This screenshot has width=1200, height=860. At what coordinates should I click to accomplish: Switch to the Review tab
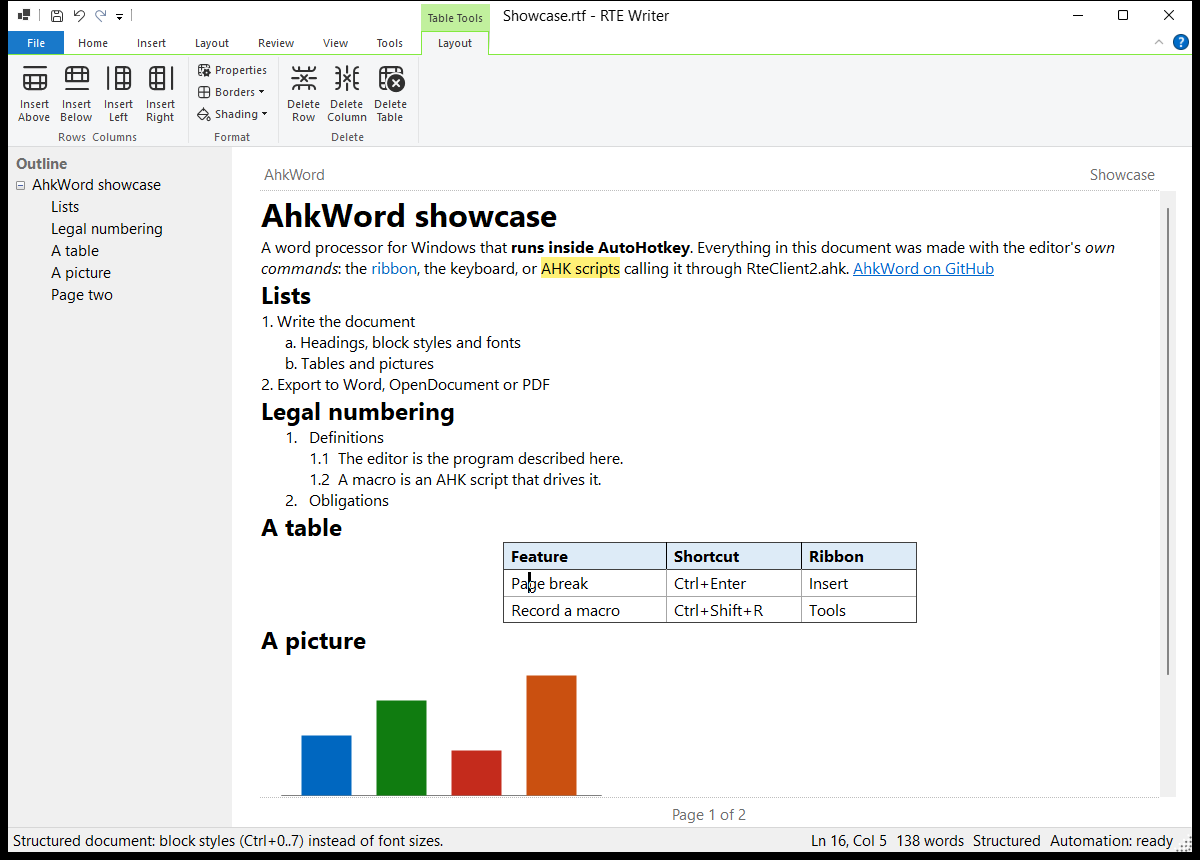pos(276,43)
